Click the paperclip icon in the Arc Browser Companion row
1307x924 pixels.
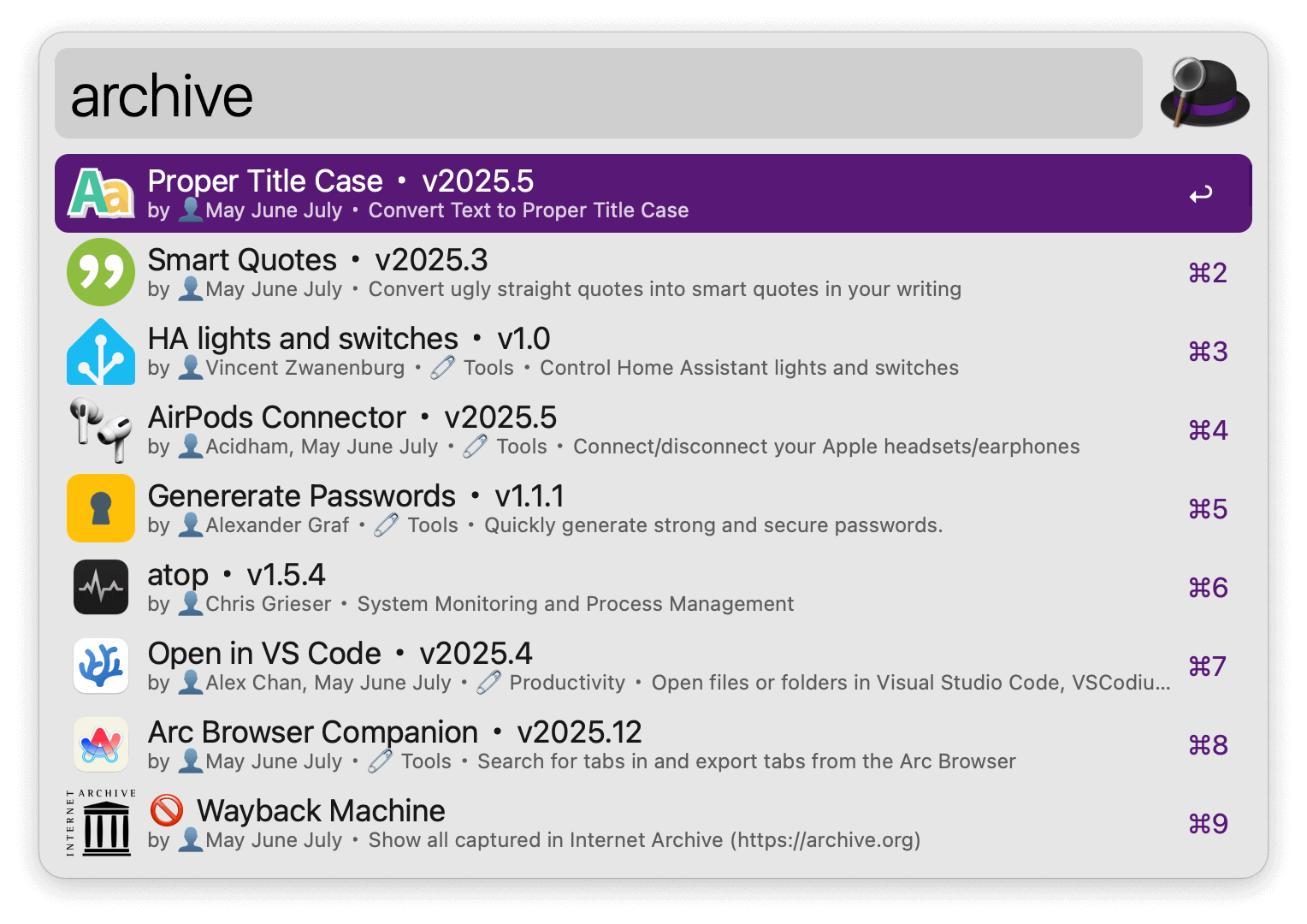[381, 761]
